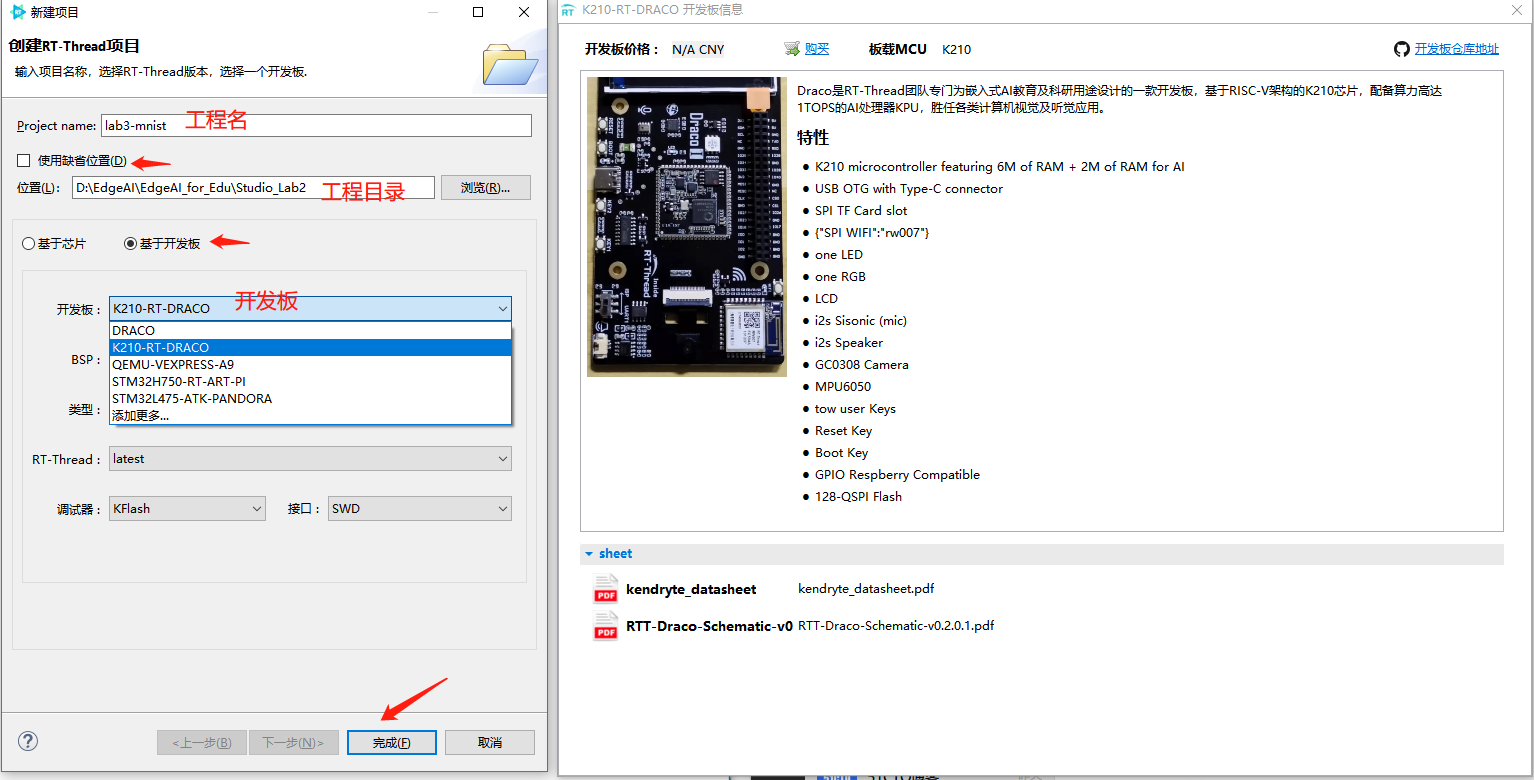
Task: Open the 接口 SWD dropdown
Action: tap(420, 509)
